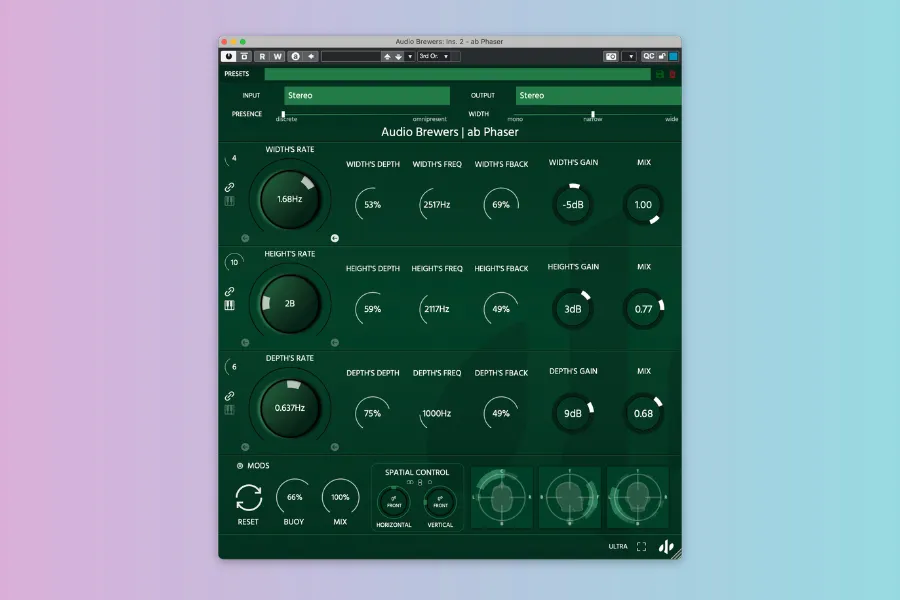Click the fullscreen brackets icon next to ULTRA

point(642,547)
